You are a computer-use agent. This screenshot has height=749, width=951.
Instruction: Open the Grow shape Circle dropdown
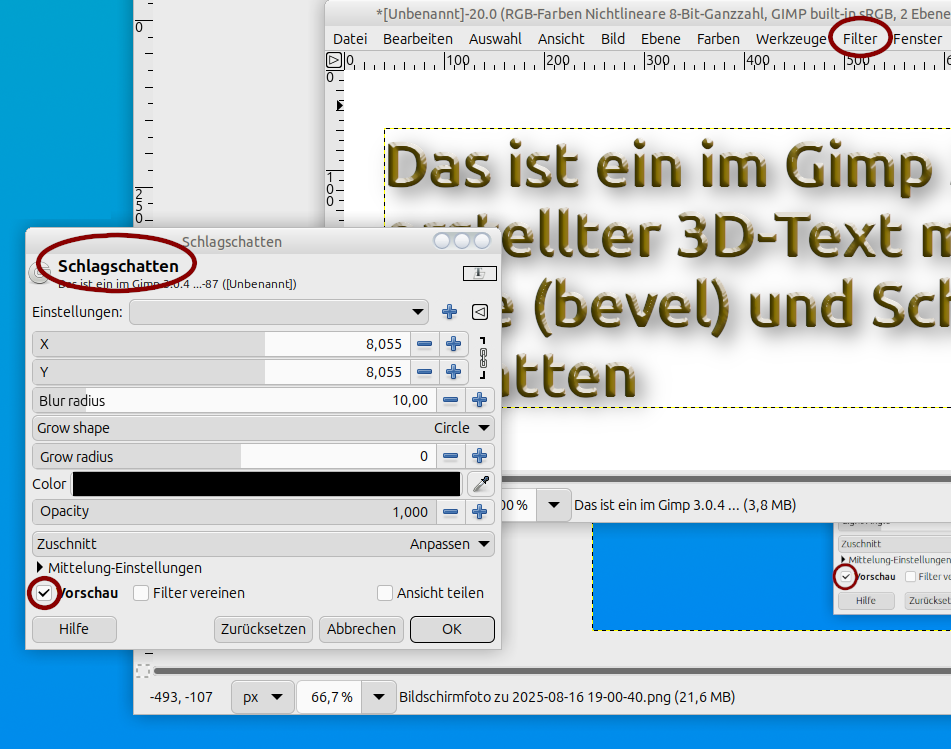point(263,428)
